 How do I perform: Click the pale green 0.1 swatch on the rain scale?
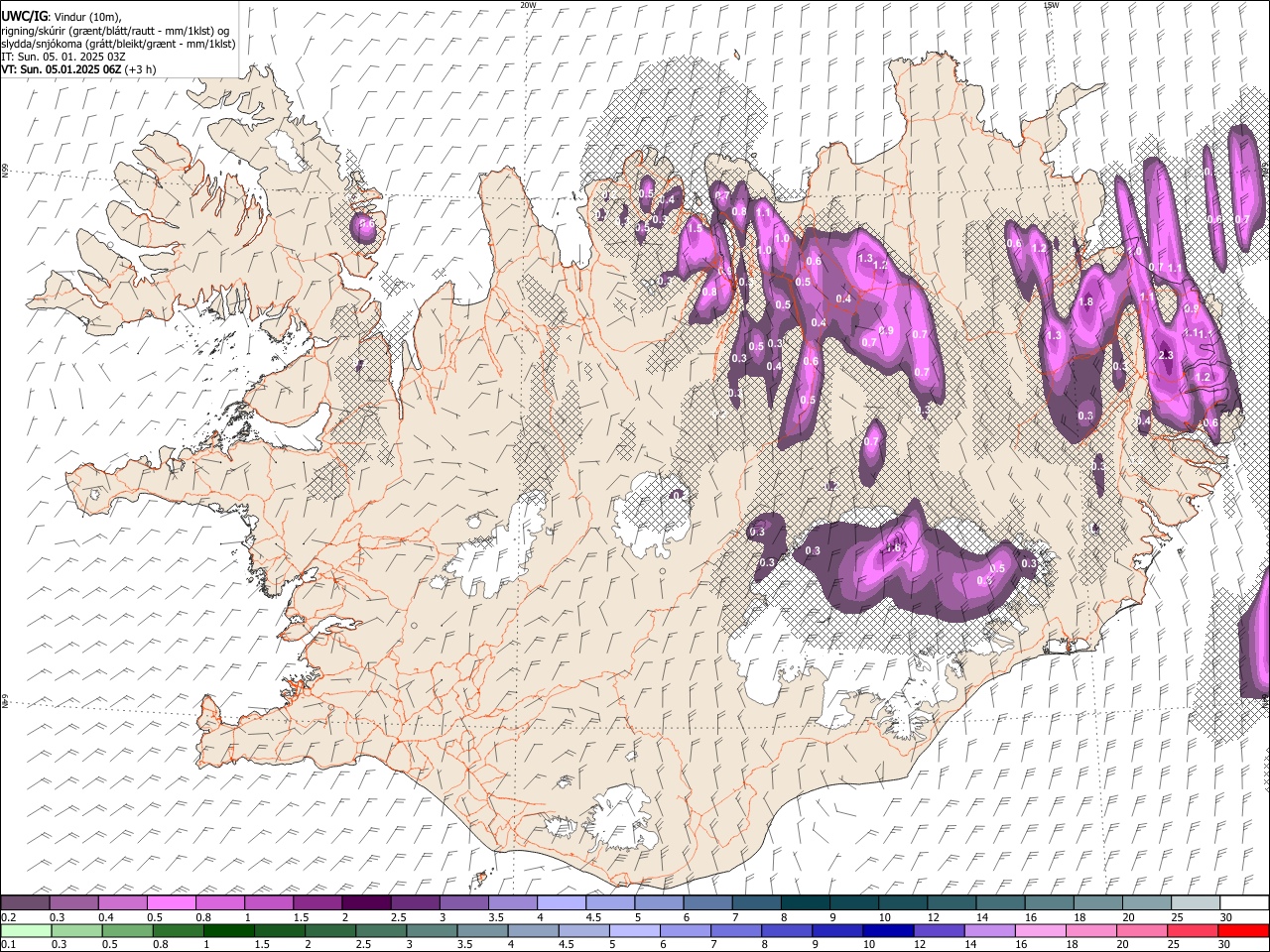[x=27, y=931]
